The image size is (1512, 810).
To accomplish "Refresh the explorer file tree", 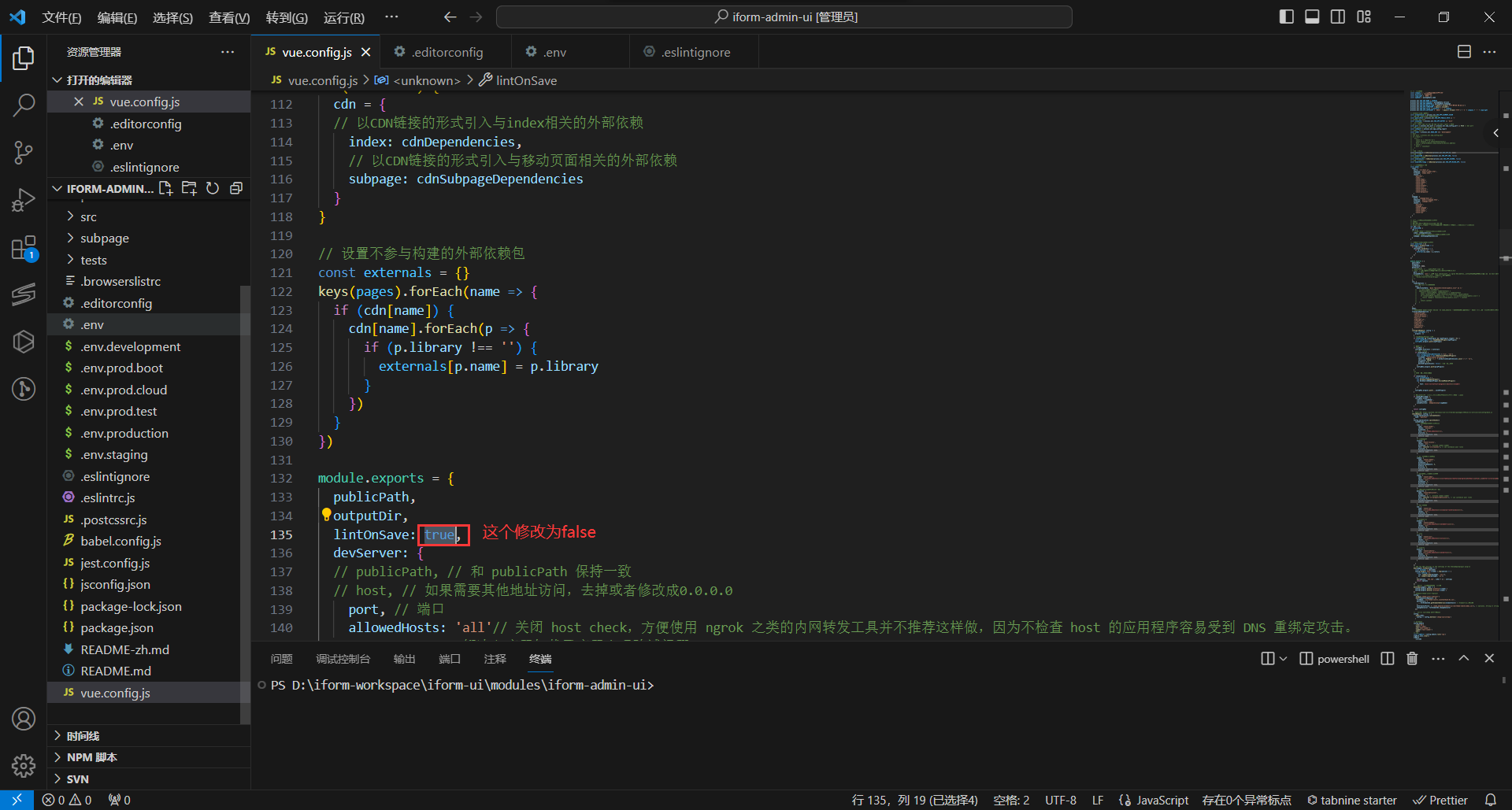I will 213,189.
